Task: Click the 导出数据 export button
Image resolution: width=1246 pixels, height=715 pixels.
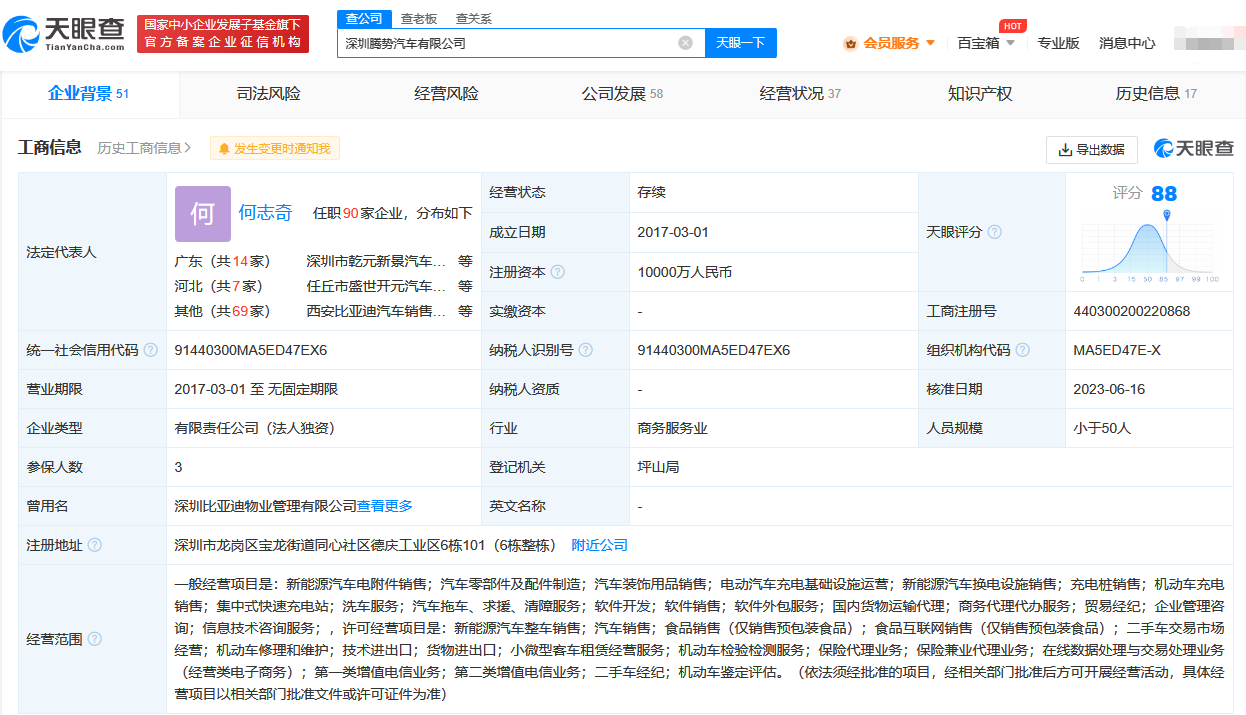Action: tap(1091, 149)
